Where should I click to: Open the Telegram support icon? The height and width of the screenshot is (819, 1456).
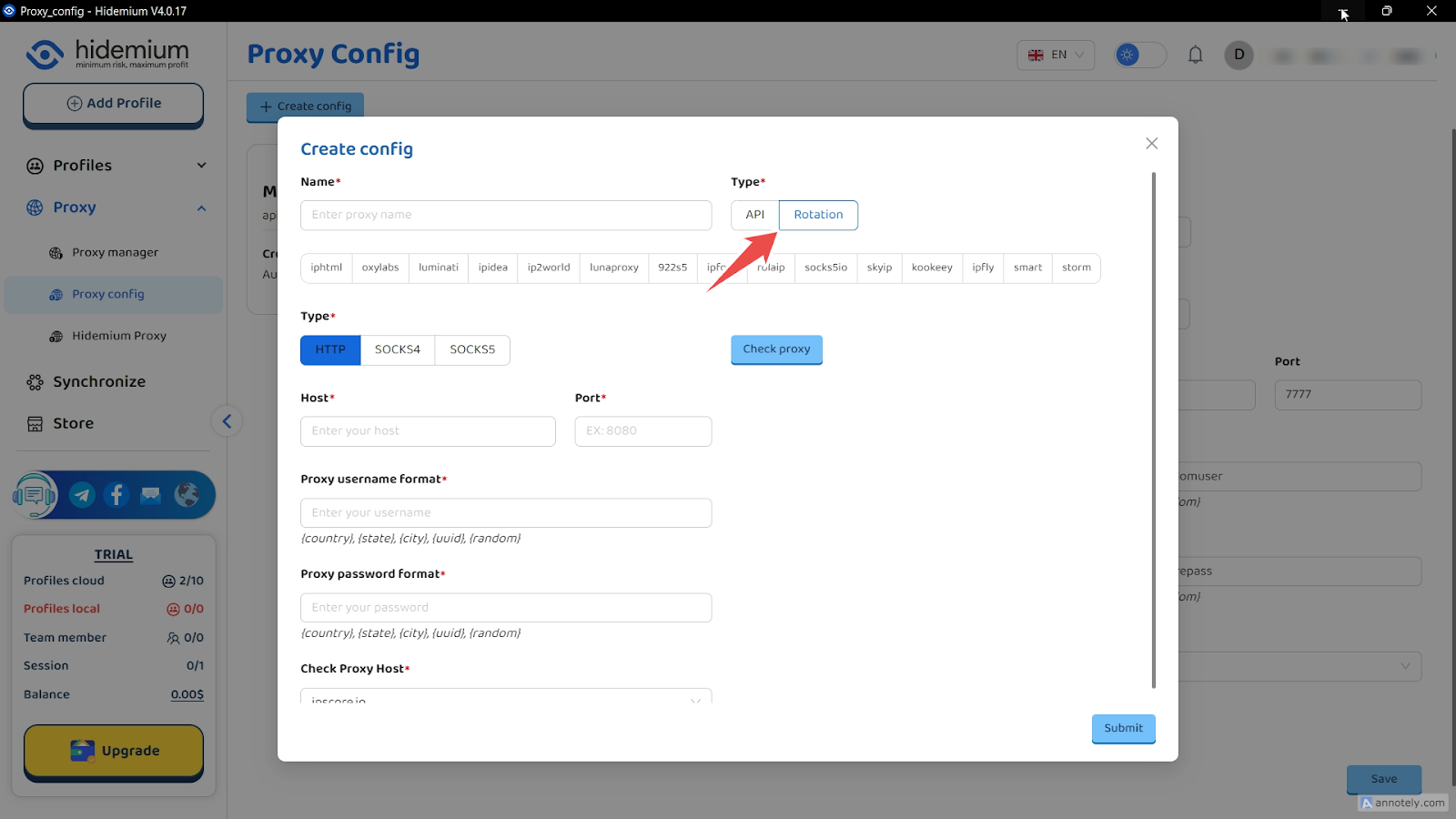(82, 495)
